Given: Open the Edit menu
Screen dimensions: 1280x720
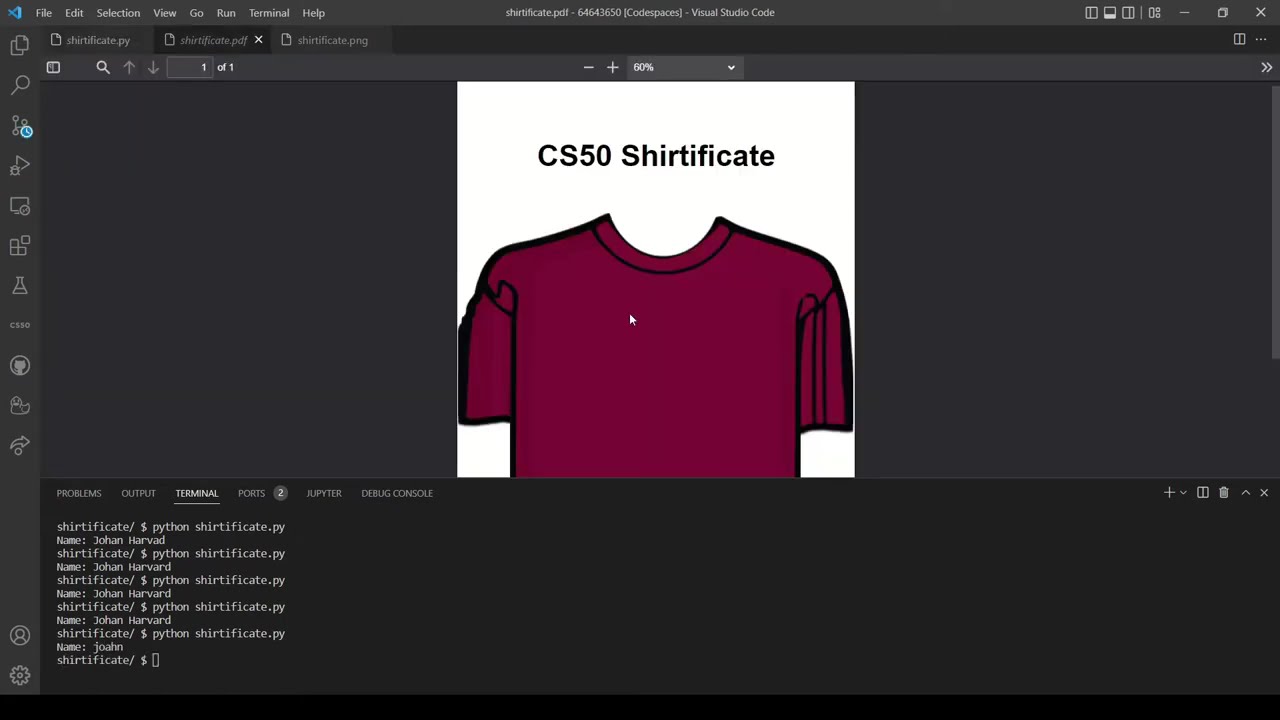Looking at the screenshot, I should [x=74, y=13].
